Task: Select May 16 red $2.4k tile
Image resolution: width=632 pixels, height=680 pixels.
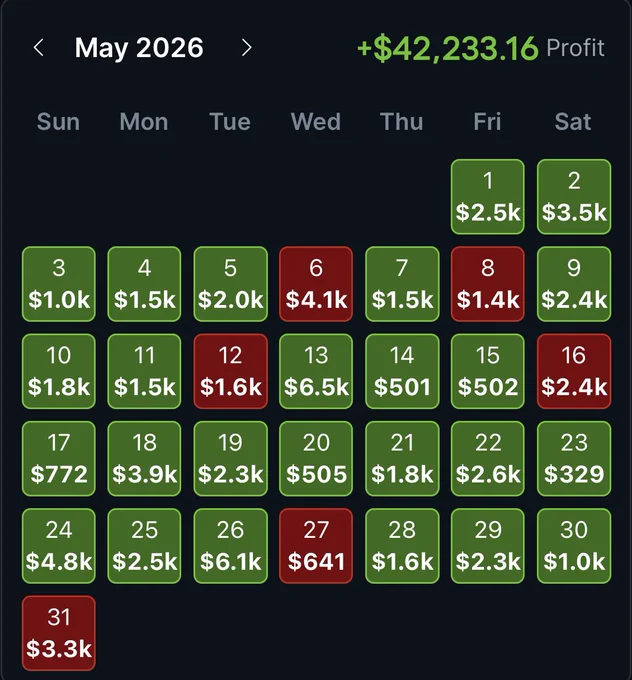Action: coord(574,371)
